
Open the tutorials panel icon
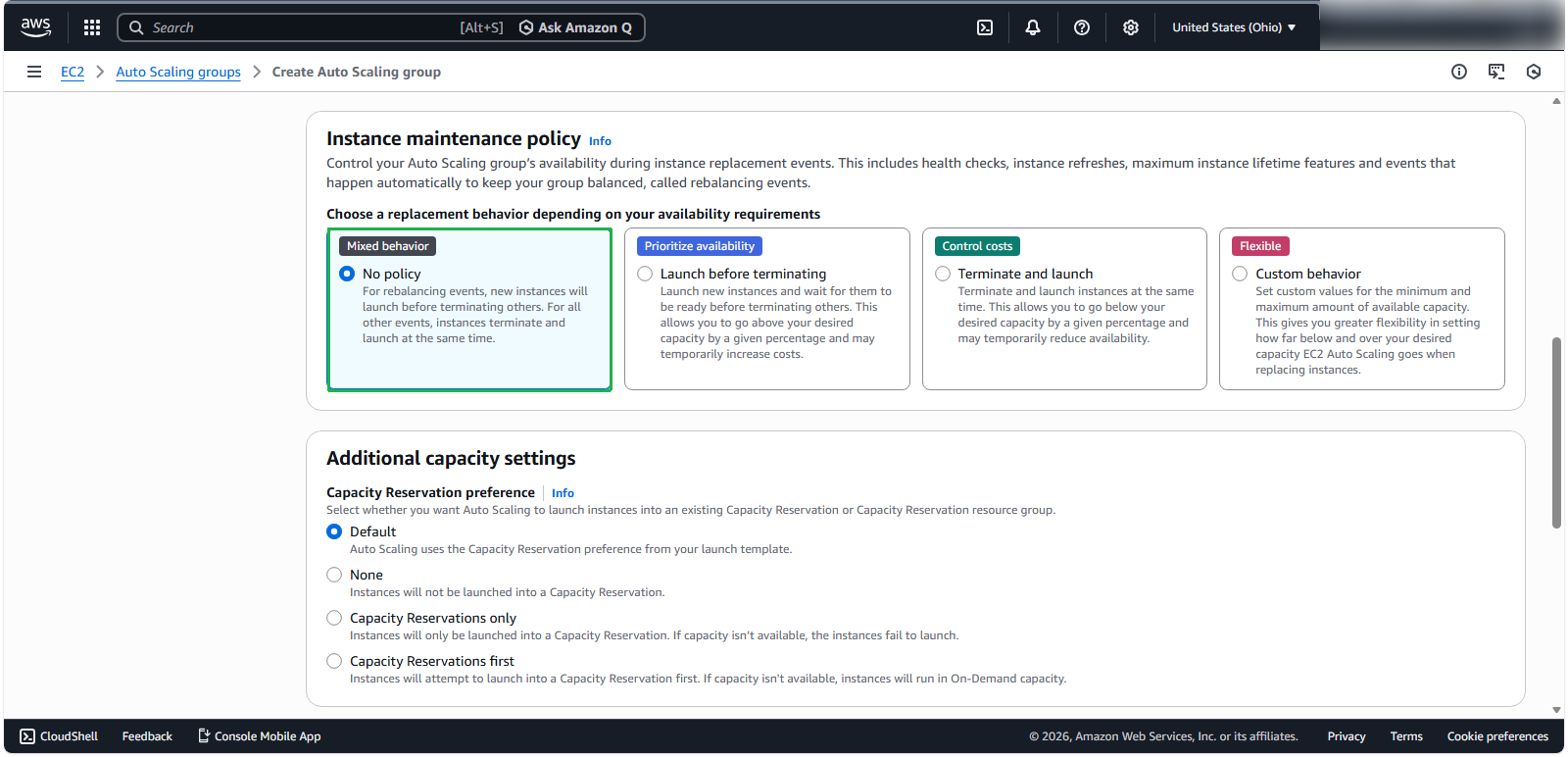click(1496, 72)
